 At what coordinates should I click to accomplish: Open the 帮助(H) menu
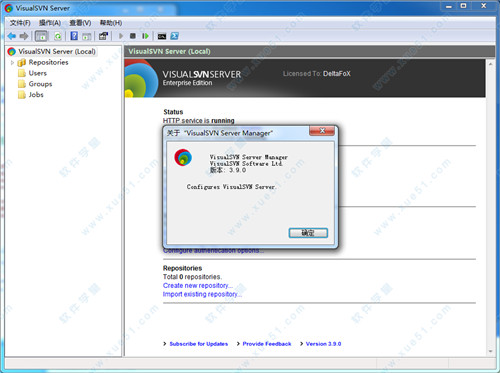click(111, 23)
